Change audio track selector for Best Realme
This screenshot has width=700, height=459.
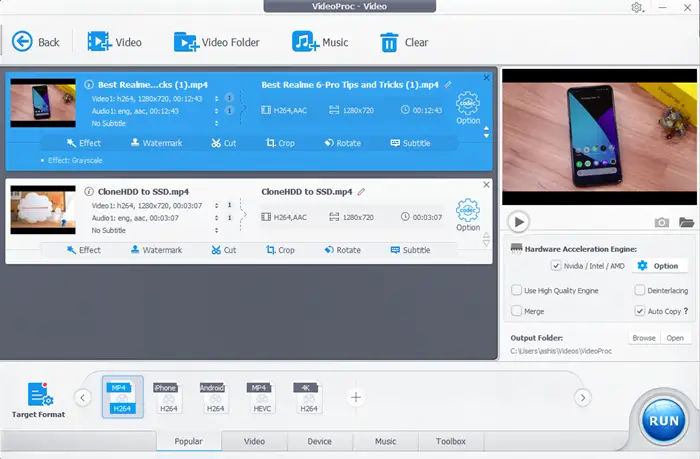click(x=217, y=111)
